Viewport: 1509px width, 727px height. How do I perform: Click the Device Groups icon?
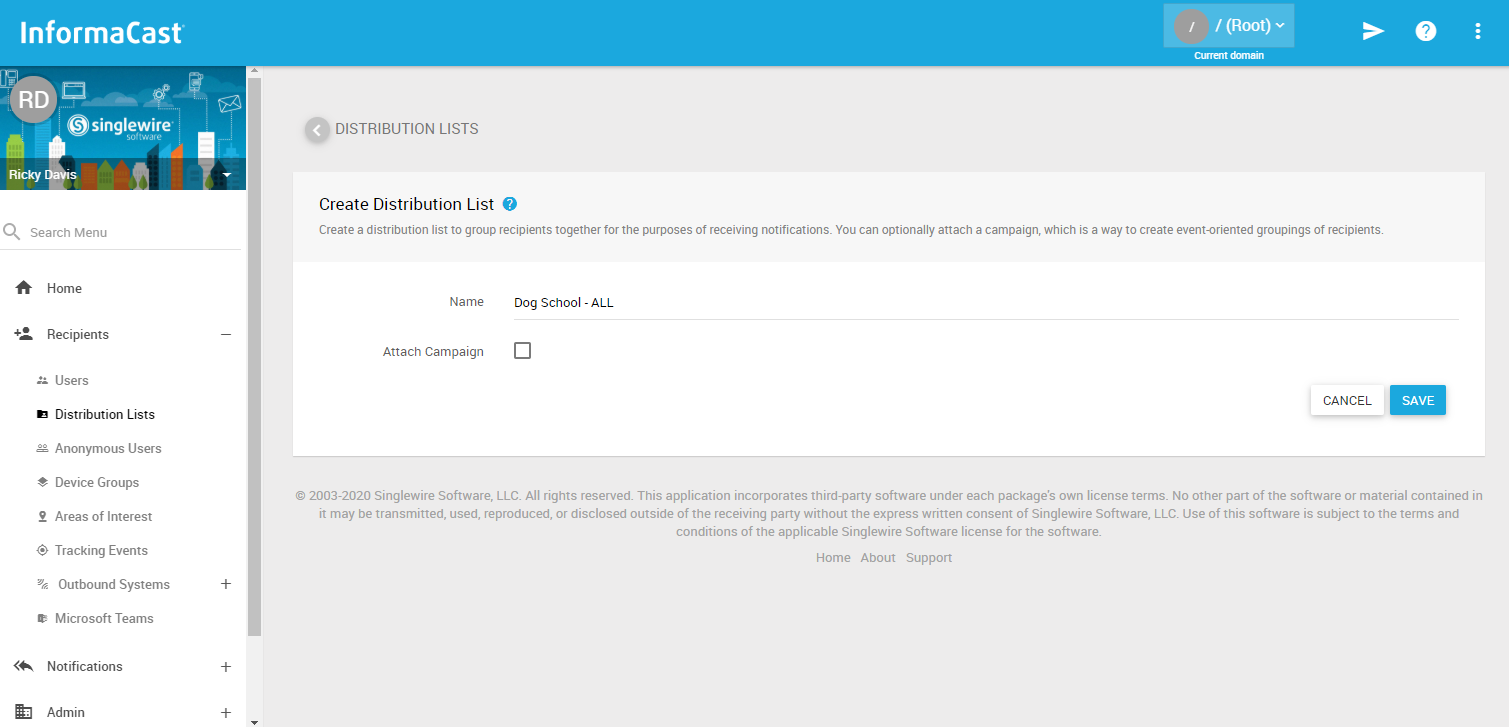41,482
